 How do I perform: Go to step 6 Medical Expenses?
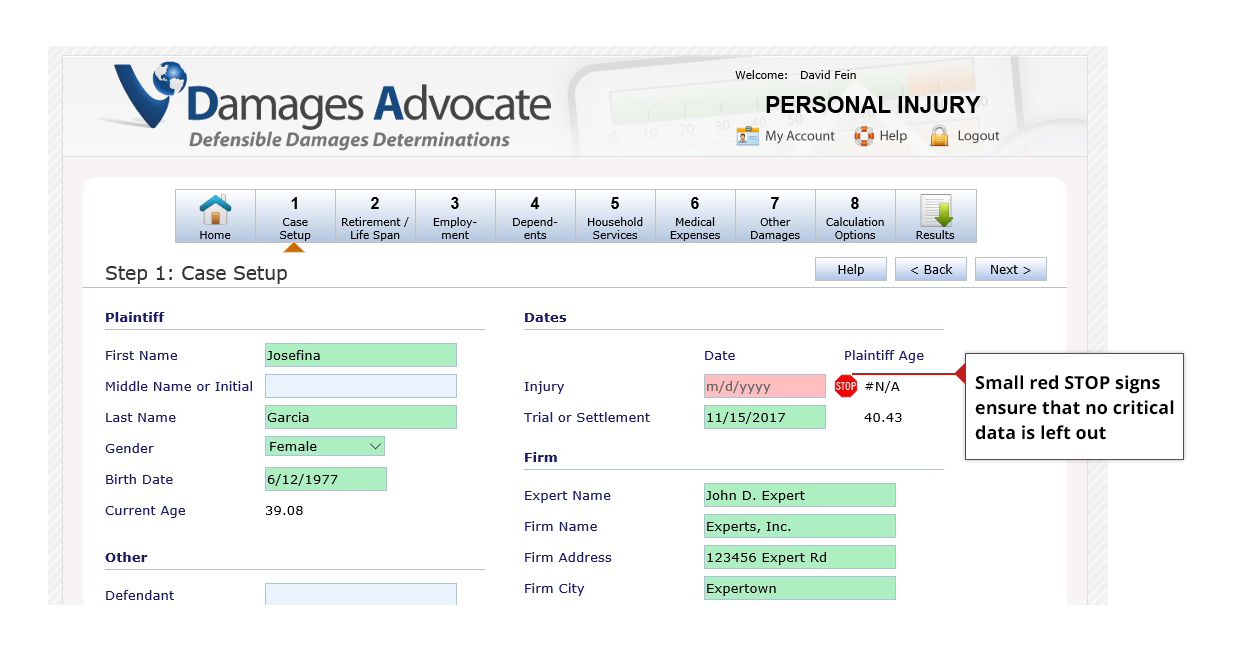[695, 216]
